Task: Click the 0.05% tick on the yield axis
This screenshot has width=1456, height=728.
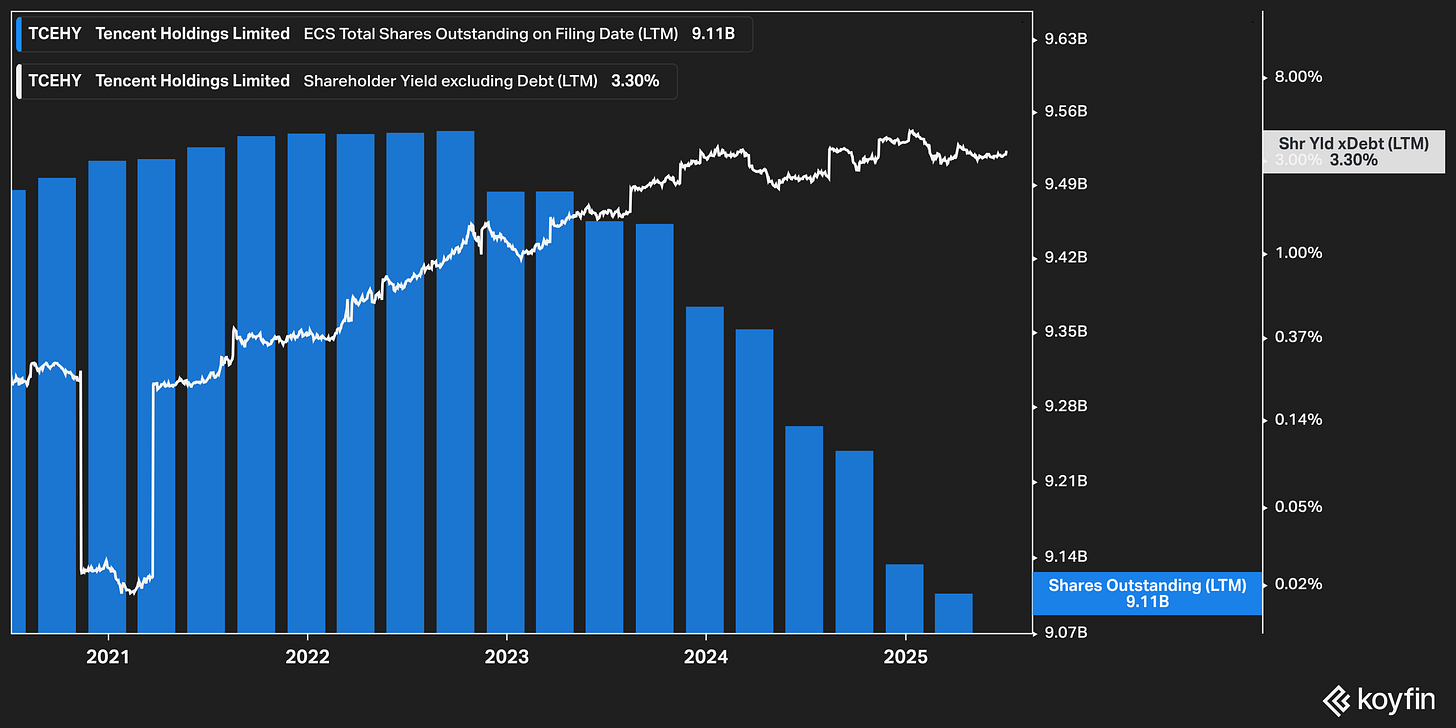Action: (x=1300, y=506)
